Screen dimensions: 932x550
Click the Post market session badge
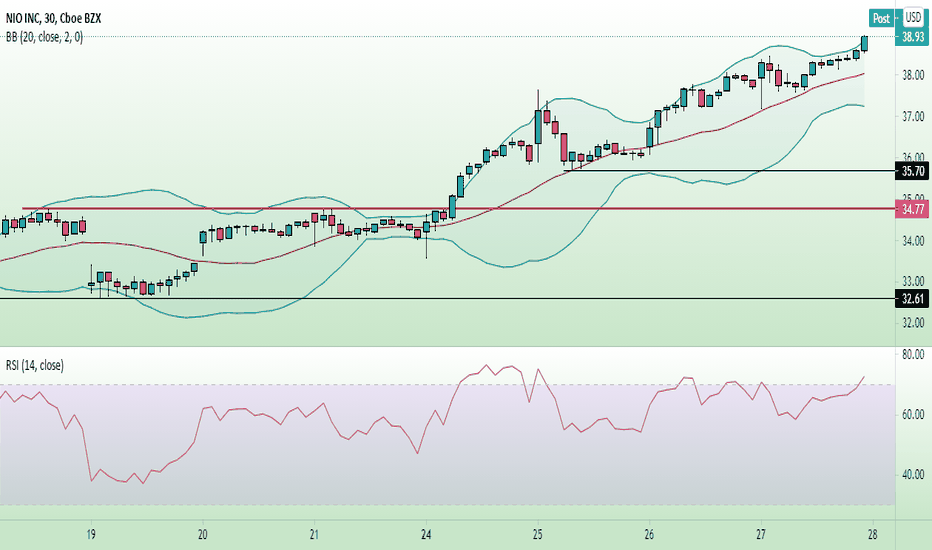click(x=881, y=18)
